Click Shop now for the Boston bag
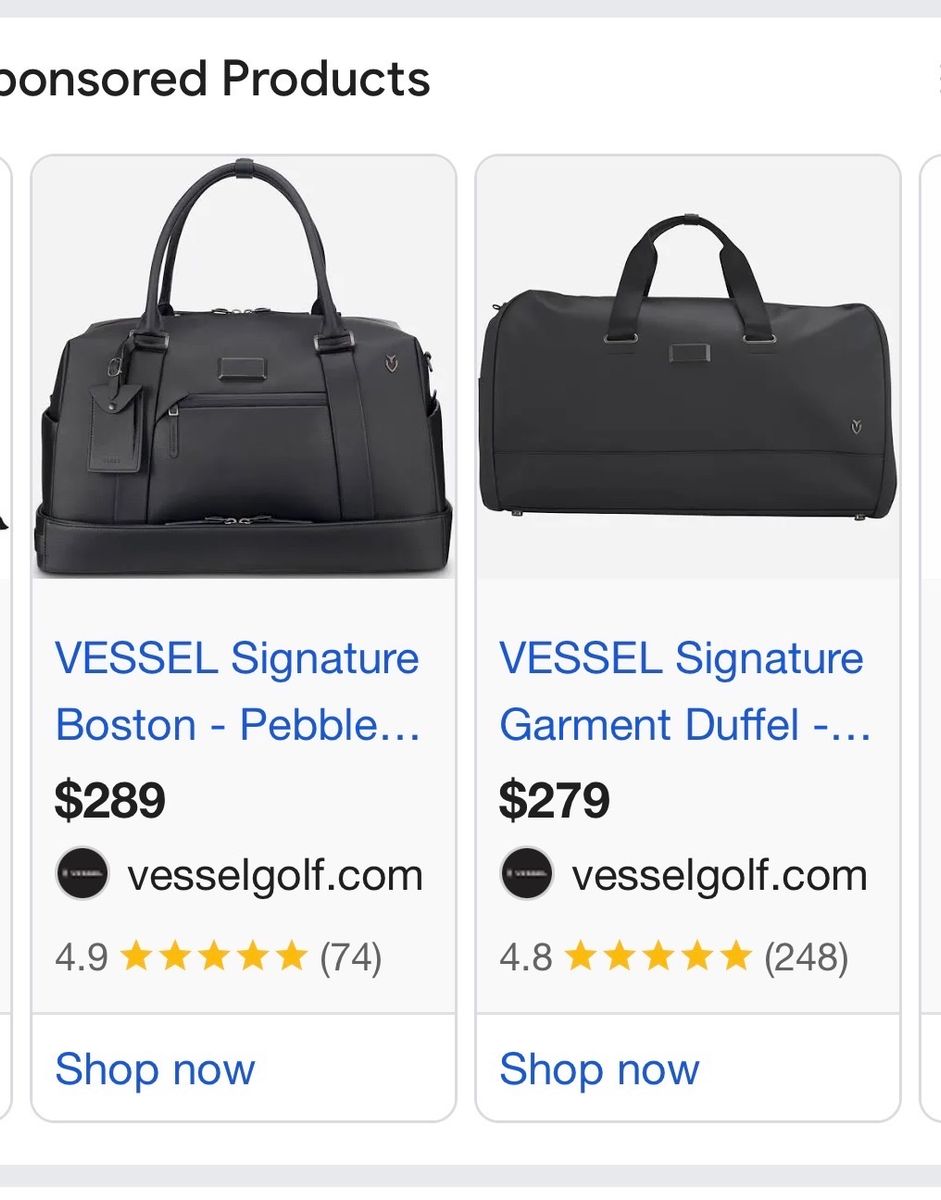Image resolution: width=941 pixels, height=1200 pixels. [x=155, y=1069]
